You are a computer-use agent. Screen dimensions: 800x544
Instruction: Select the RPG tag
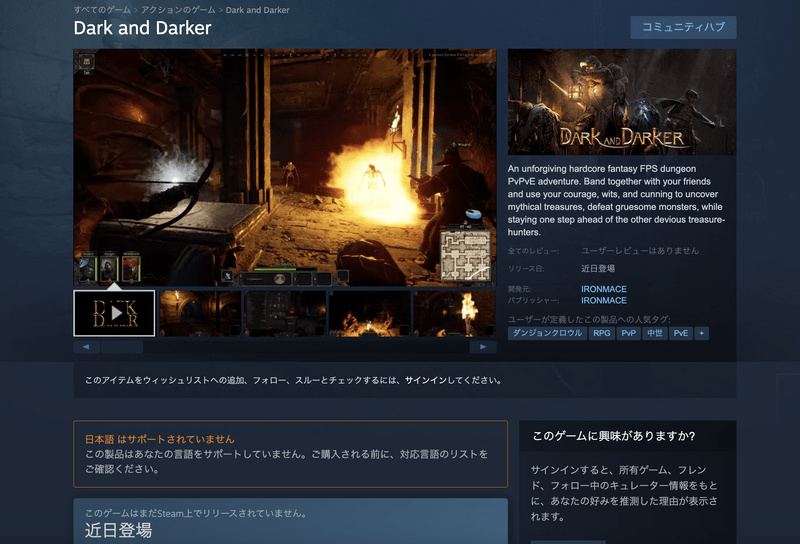coord(602,333)
